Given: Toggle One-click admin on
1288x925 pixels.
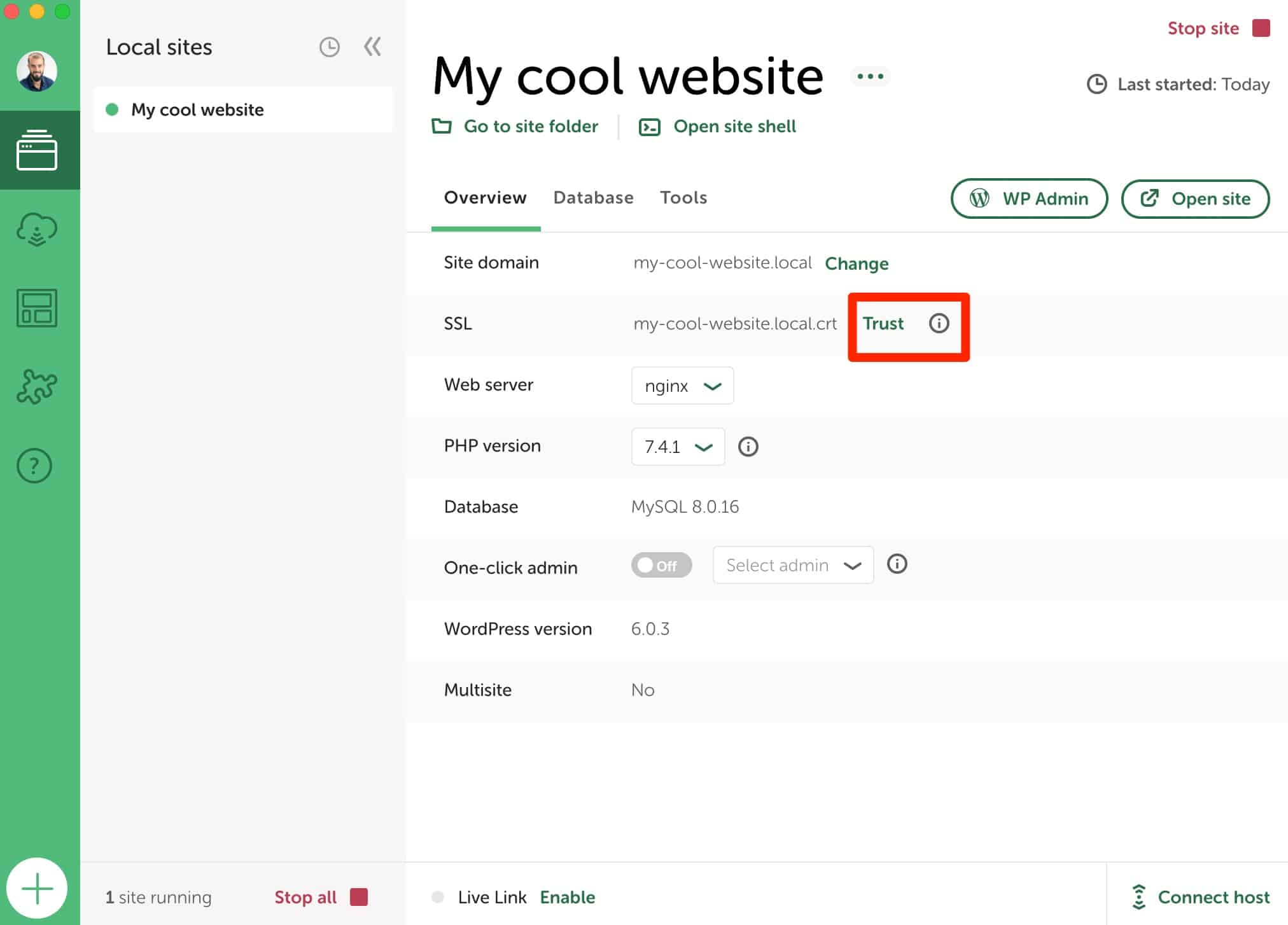Looking at the screenshot, I should [x=661, y=565].
